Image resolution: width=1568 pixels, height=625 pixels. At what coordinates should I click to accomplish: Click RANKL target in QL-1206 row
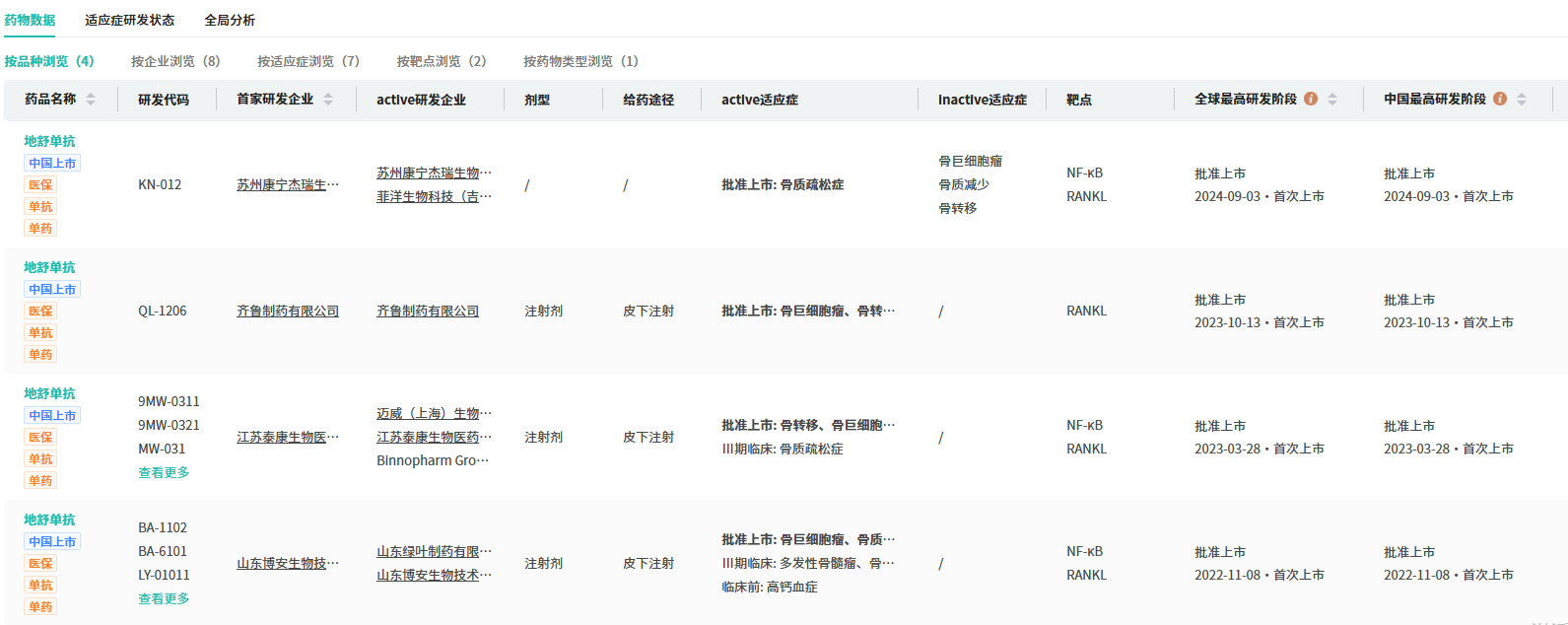tap(1086, 311)
